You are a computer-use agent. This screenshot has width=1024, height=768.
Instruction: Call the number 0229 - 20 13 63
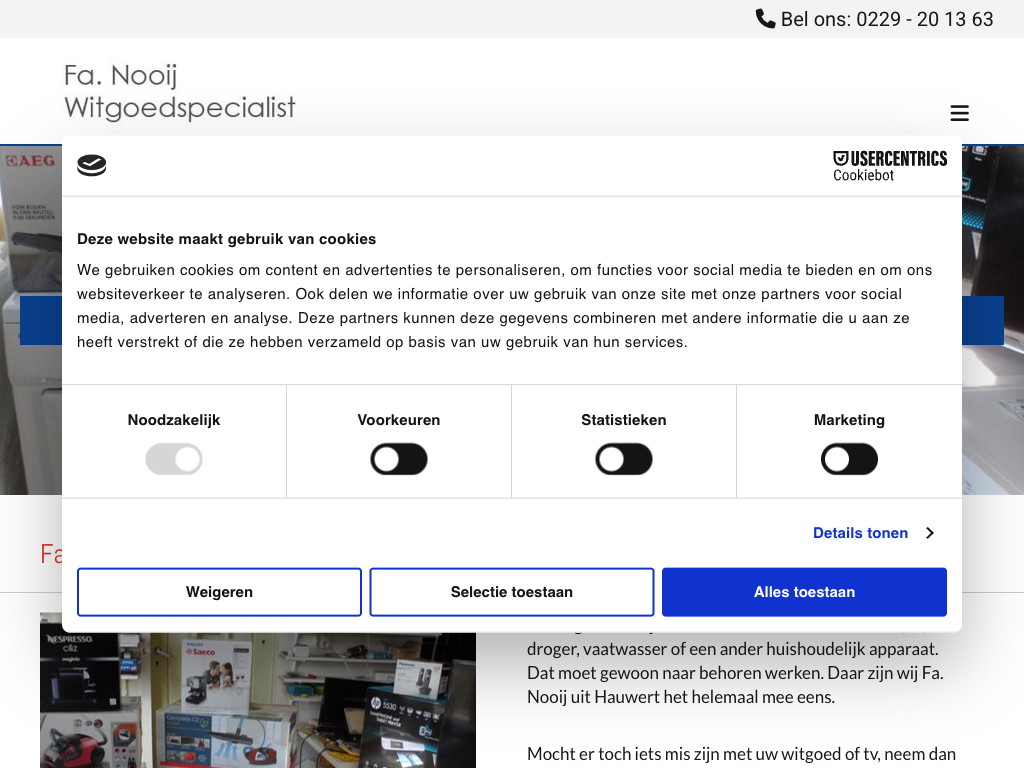tap(924, 19)
